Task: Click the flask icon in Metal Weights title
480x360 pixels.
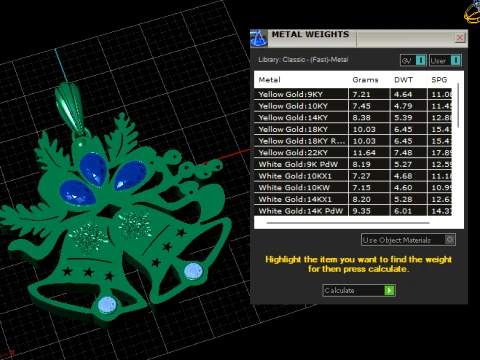Action: click(x=259, y=38)
